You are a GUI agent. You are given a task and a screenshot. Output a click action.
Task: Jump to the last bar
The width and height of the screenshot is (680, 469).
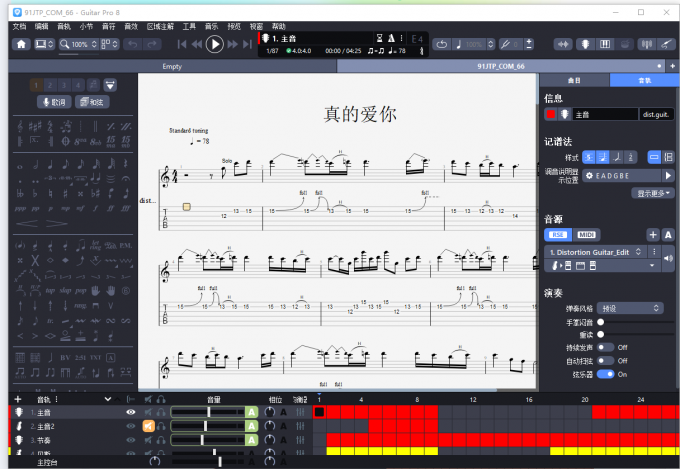pyautogui.click(x=247, y=44)
